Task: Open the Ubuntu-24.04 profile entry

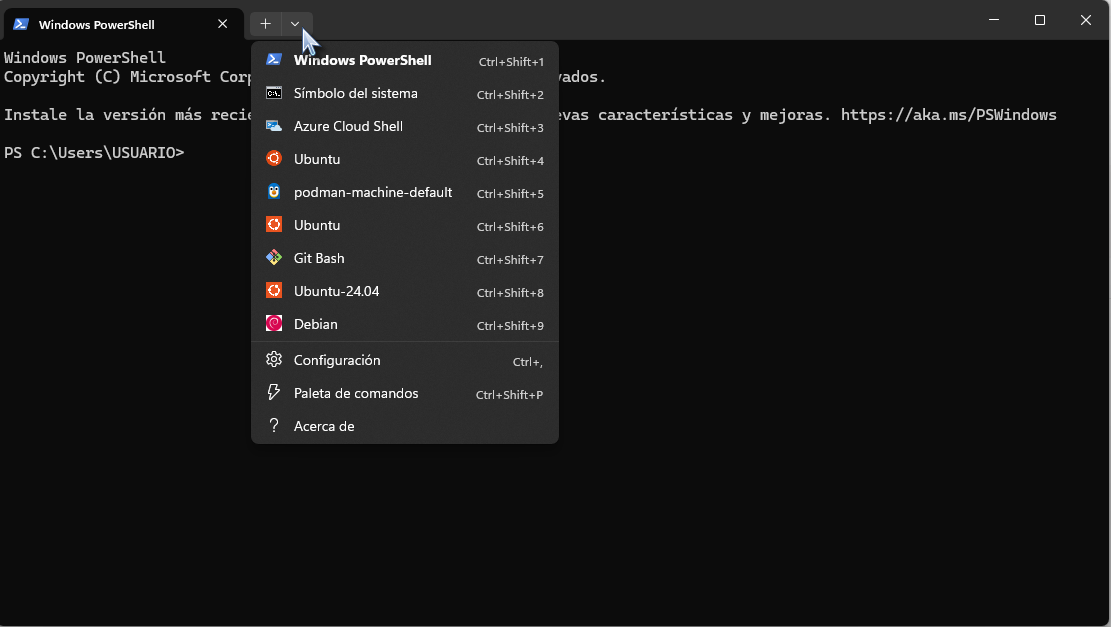Action: (x=336, y=291)
